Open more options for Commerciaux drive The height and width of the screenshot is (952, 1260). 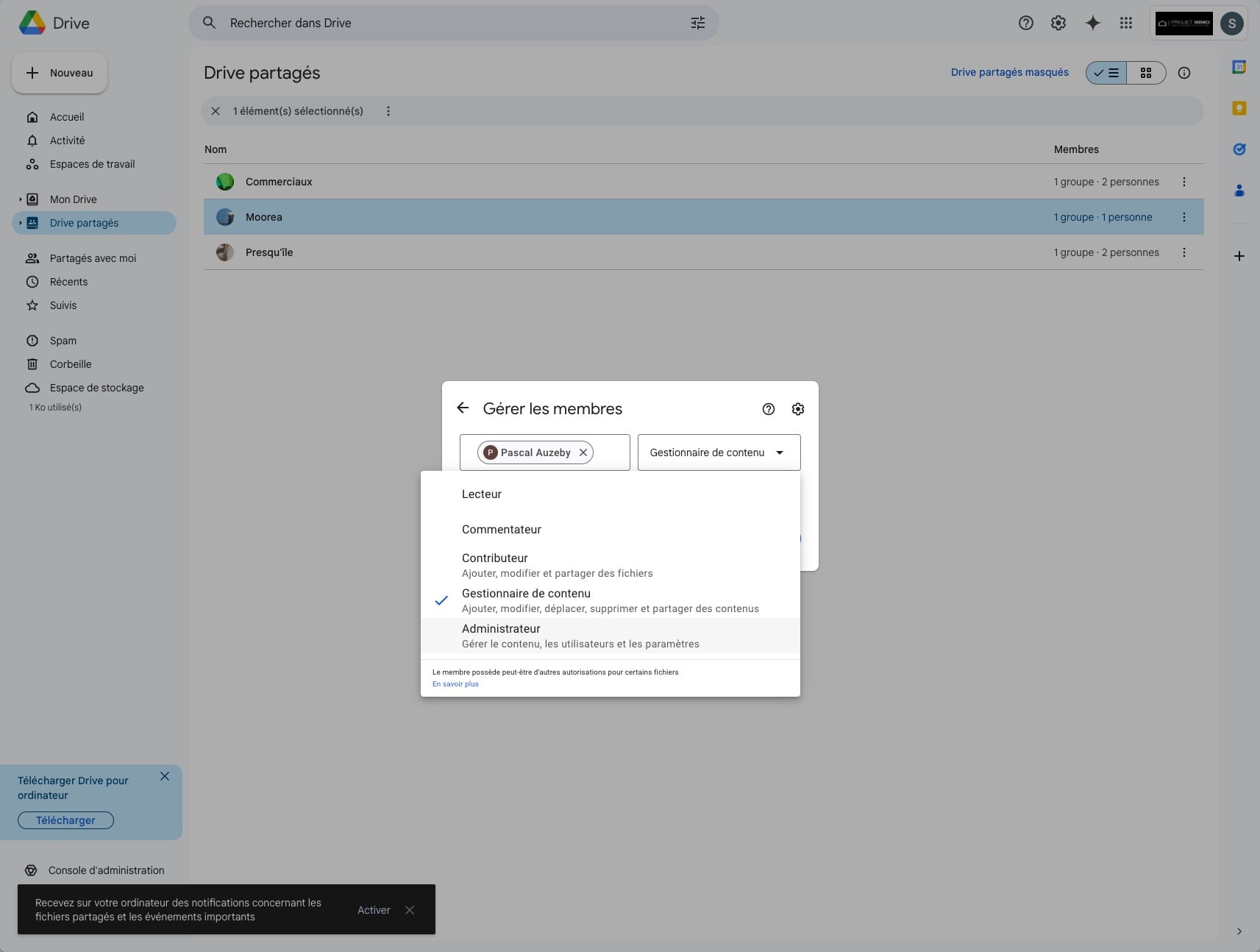(x=1184, y=182)
